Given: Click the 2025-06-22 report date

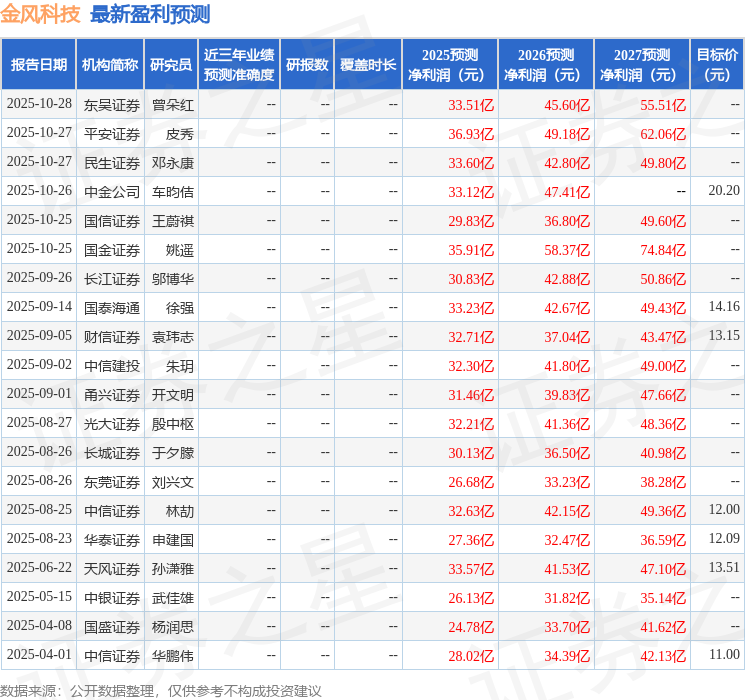Looking at the screenshot, I should click(39, 568).
